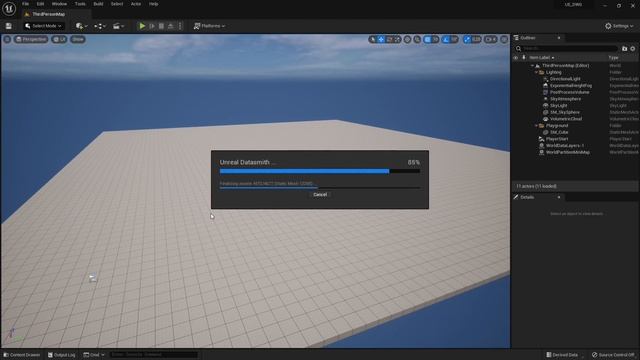Viewport: 640px width, 360px height.
Task: Open the Tools menu
Action: tap(80, 4)
